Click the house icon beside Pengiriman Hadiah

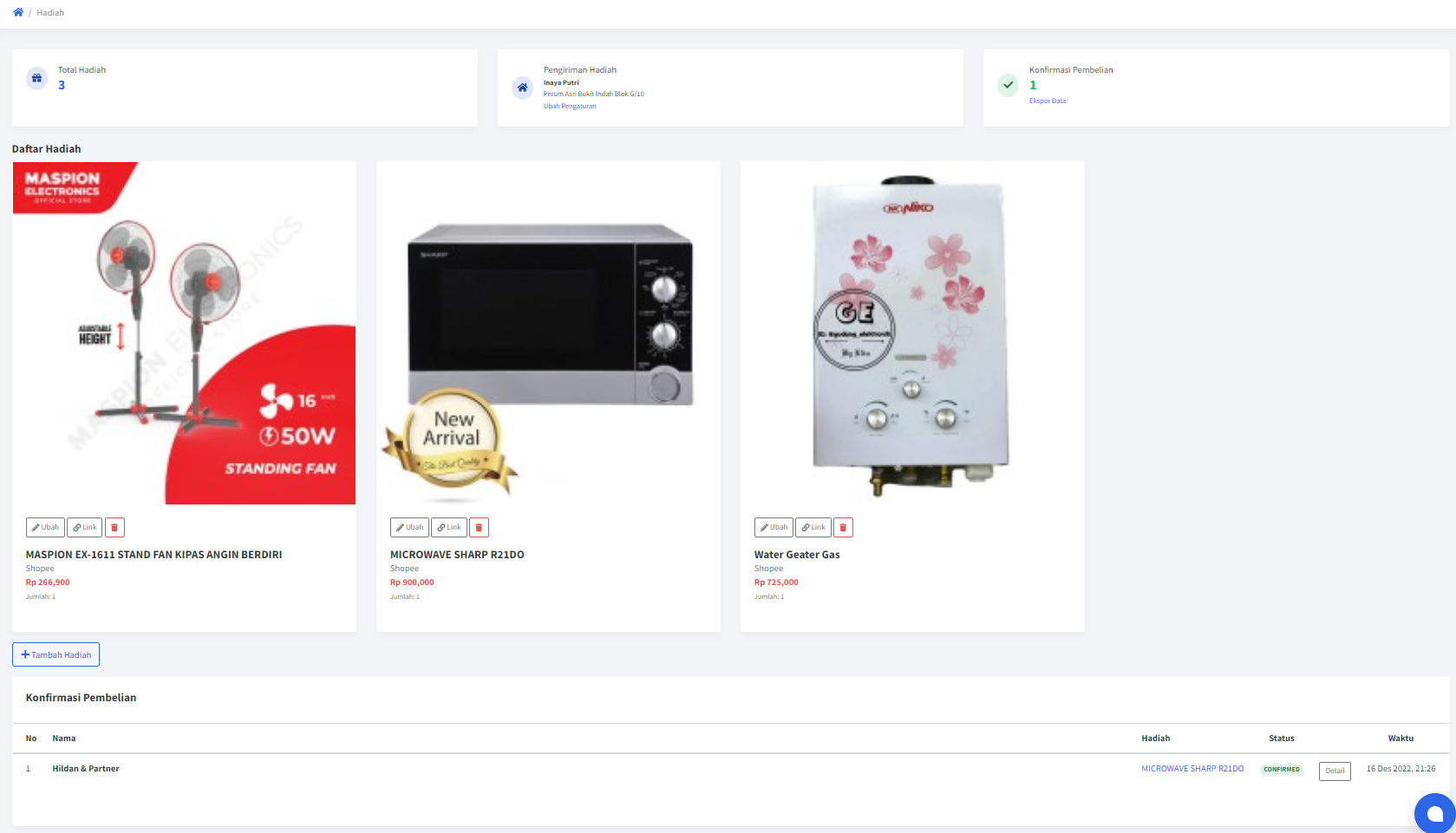(x=522, y=88)
